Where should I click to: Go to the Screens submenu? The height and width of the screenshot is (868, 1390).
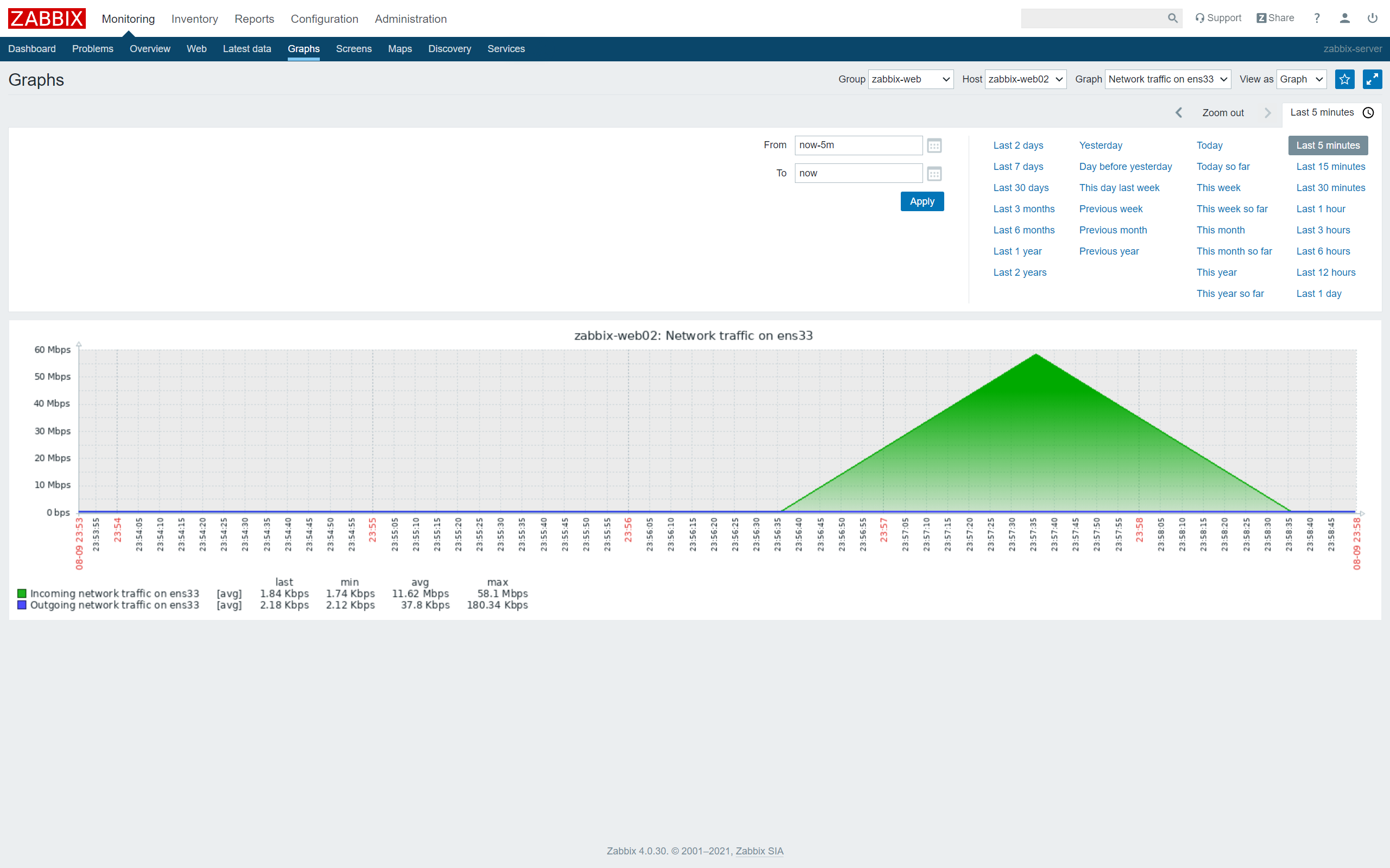point(353,49)
